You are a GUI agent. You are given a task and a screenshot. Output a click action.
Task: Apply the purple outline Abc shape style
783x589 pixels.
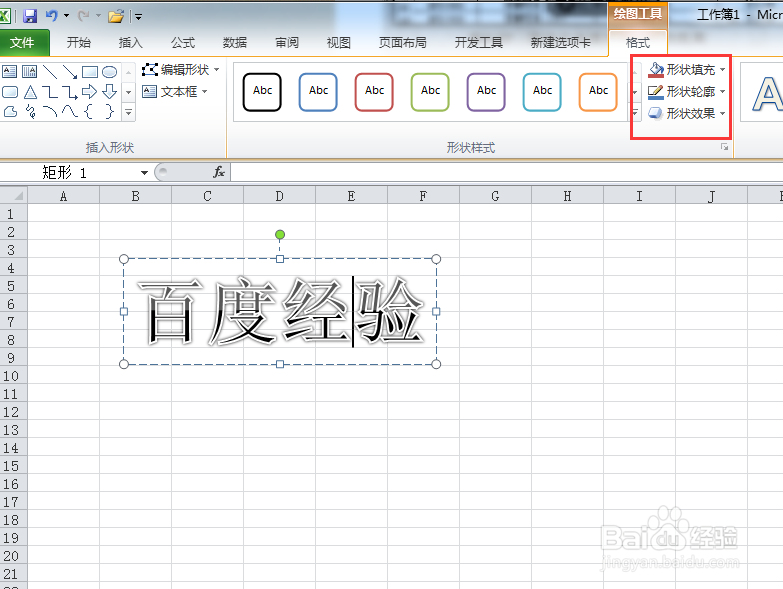coord(486,92)
